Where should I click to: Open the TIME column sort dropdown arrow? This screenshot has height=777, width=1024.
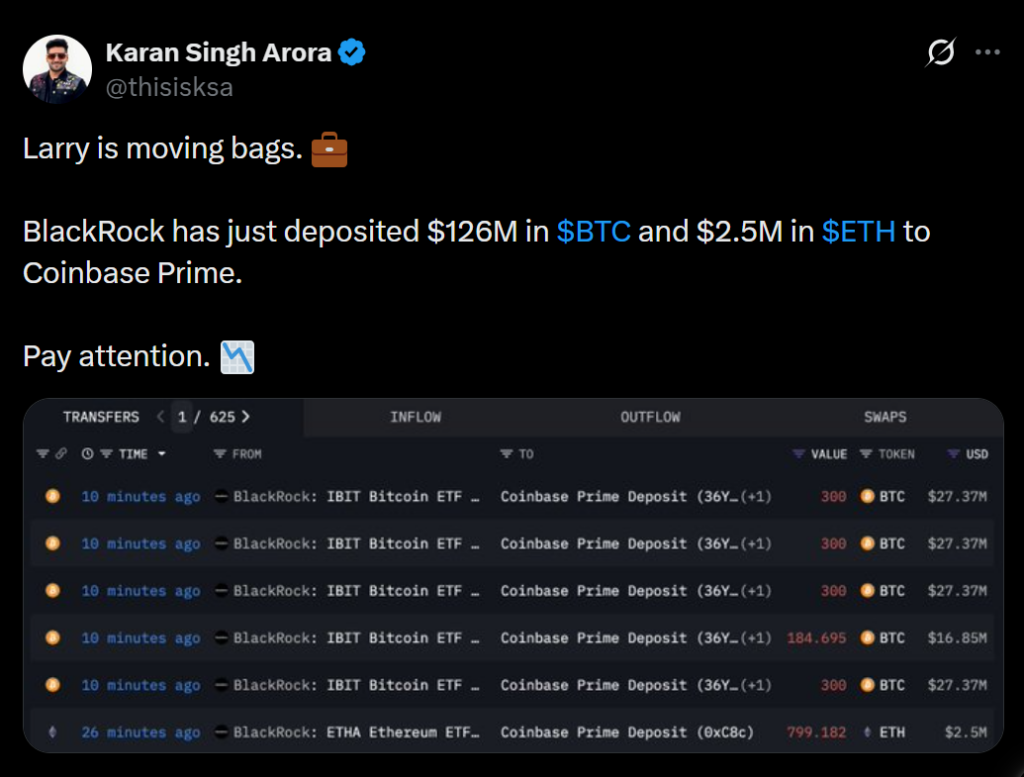pyautogui.click(x=161, y=454)
